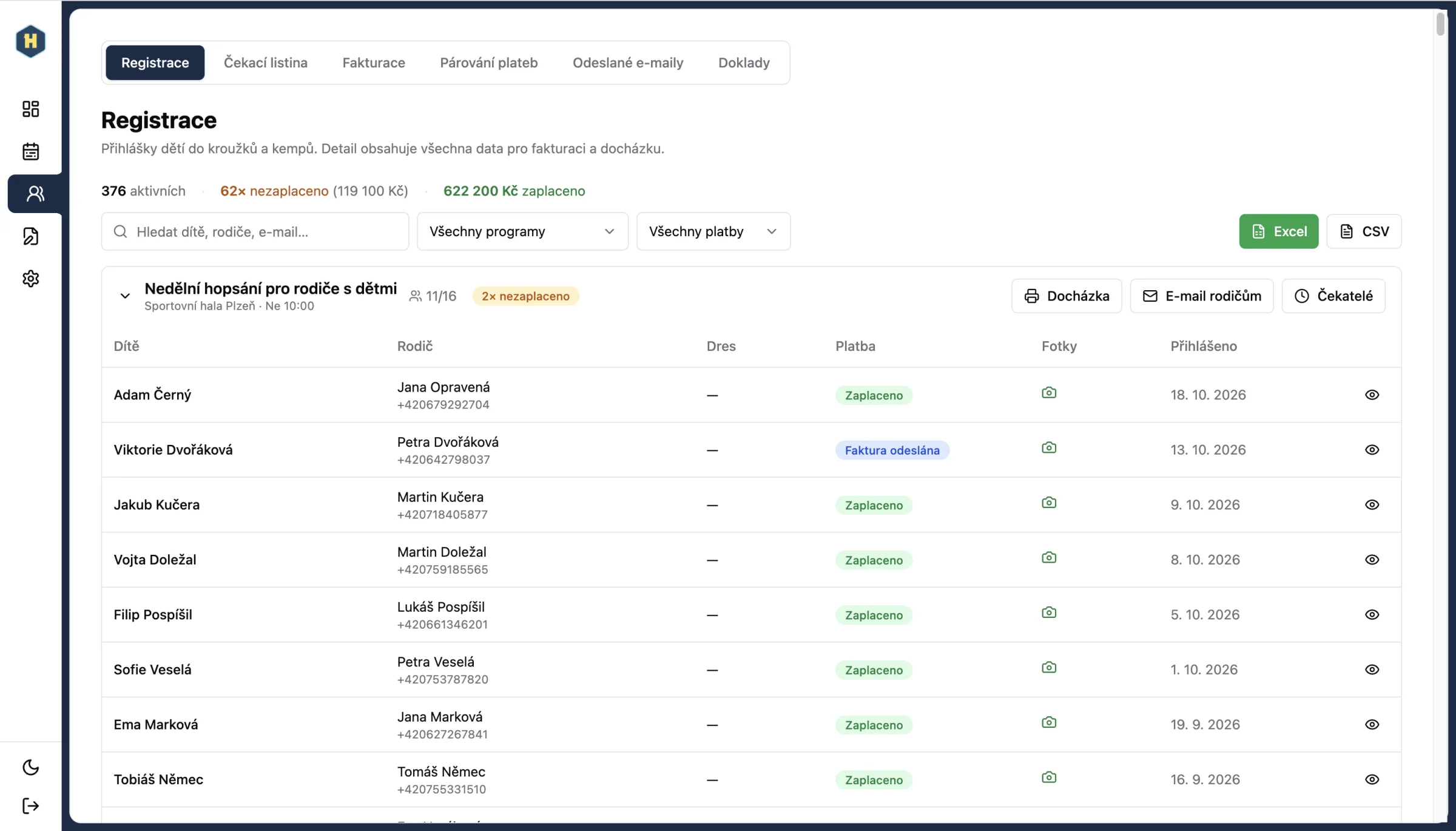This screenshot has height=831, width=1456.
Task: Open photos camera icon for Viktorie Dvořáková
Action: [x=1049, y=448]
